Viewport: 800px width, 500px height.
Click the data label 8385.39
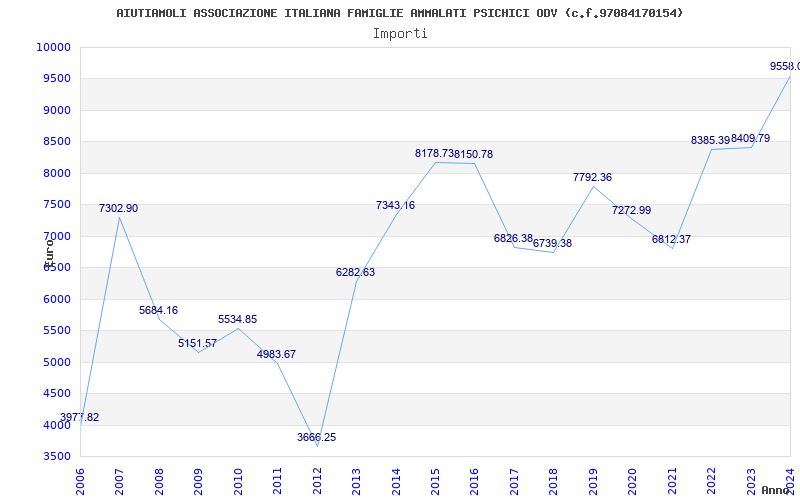711,140
